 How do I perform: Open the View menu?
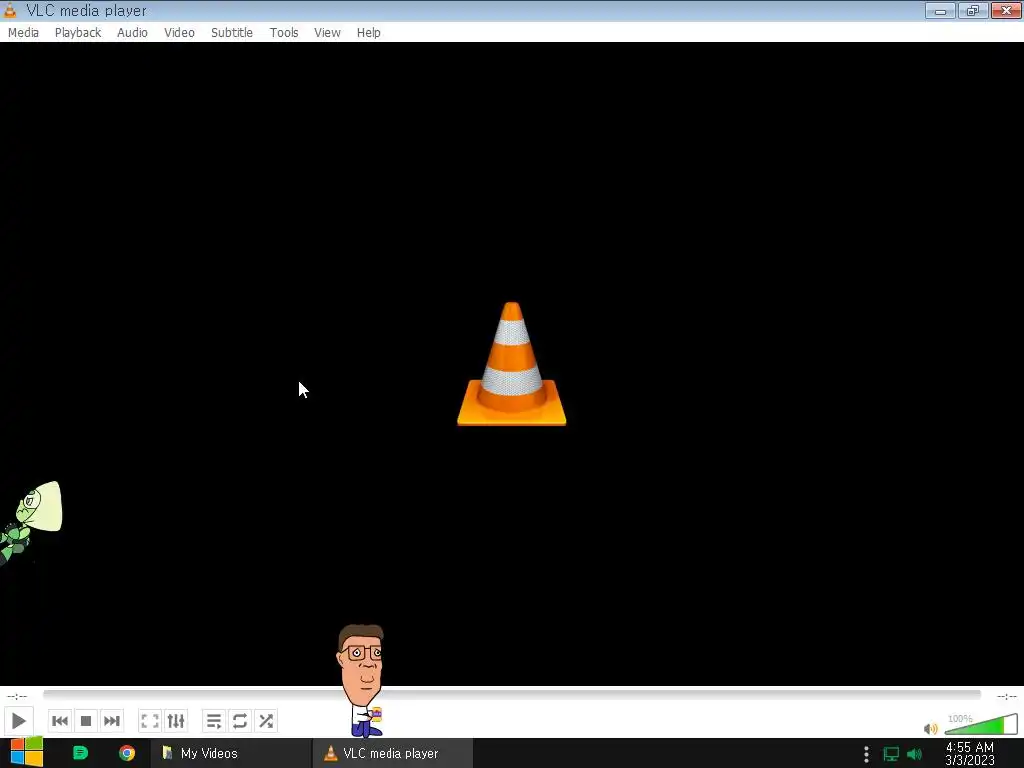tap(327, 33)
